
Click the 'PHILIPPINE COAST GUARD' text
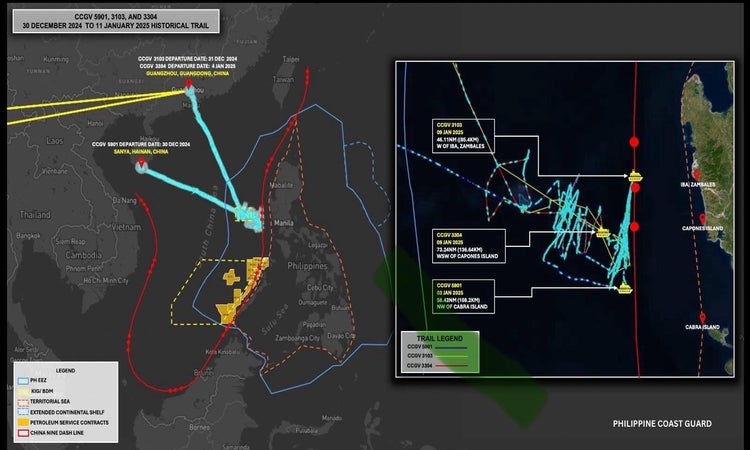click(662, 424)
